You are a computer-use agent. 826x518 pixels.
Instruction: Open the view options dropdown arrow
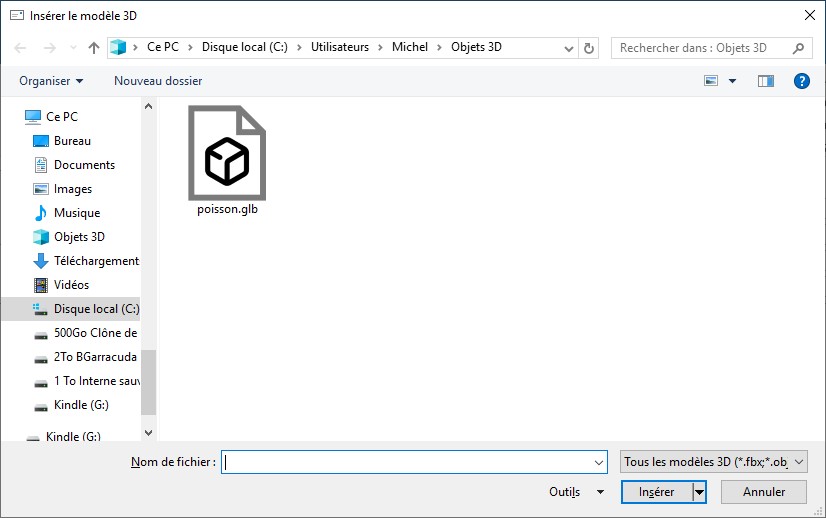(x=732, y=81)
